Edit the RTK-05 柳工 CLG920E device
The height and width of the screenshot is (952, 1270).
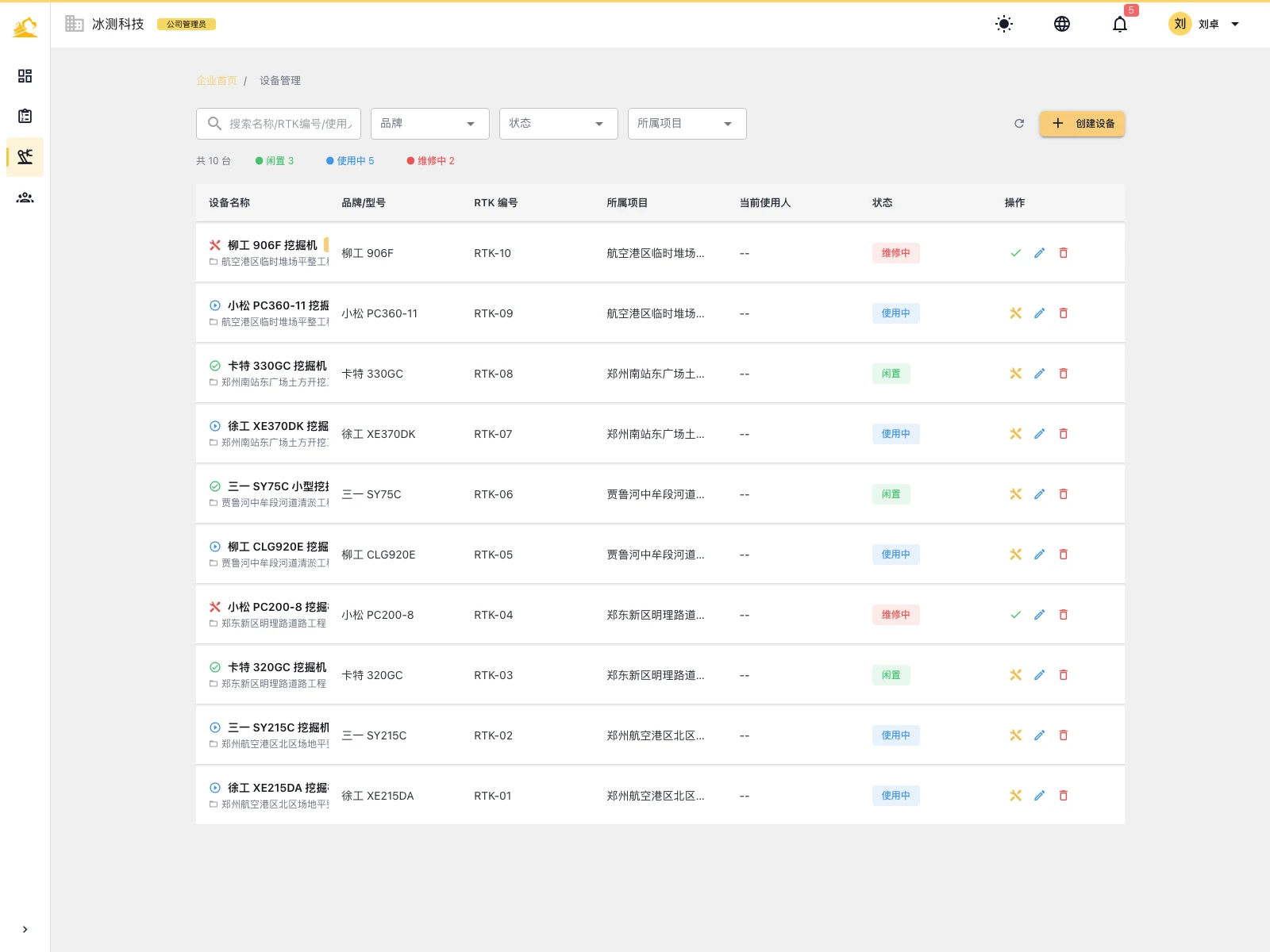[x=1040, y=555]
